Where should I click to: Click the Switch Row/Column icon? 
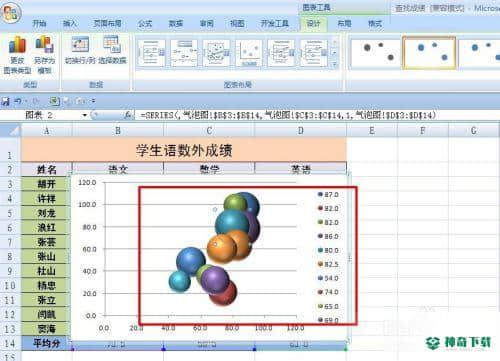pyautogui.click(x=80, y=50)
